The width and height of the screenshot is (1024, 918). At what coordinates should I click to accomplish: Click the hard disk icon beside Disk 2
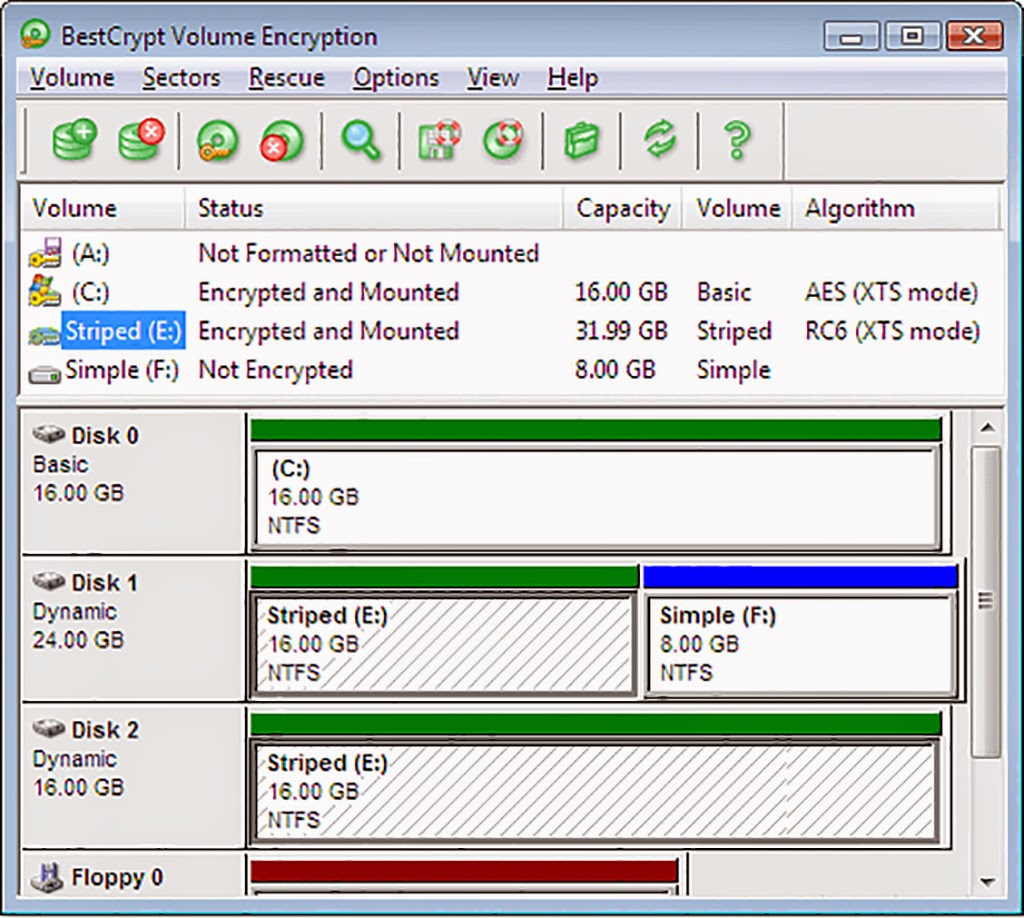click(49, 727)
